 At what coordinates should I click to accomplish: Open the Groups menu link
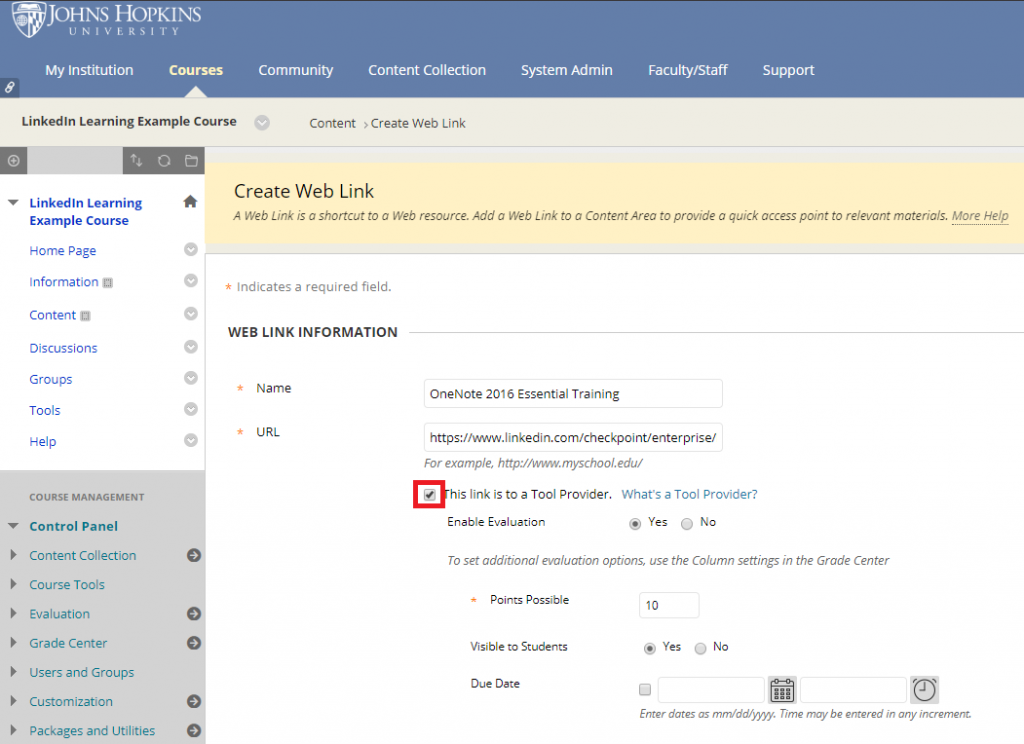point(51,380)
